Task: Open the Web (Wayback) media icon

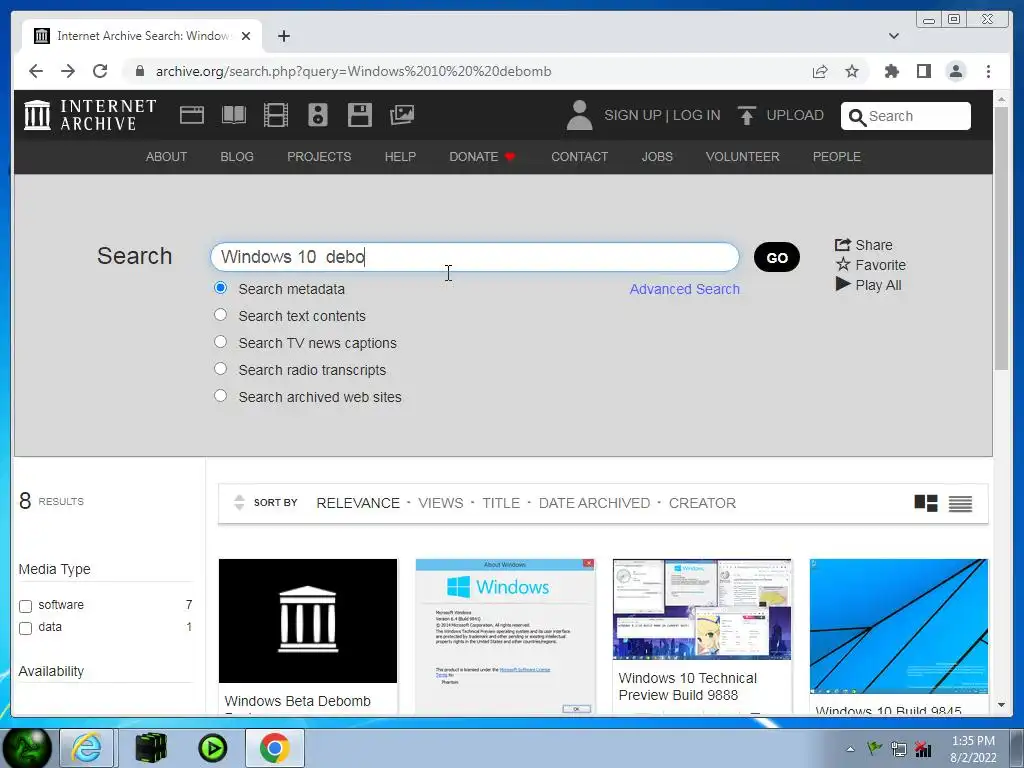Action: 192,115
